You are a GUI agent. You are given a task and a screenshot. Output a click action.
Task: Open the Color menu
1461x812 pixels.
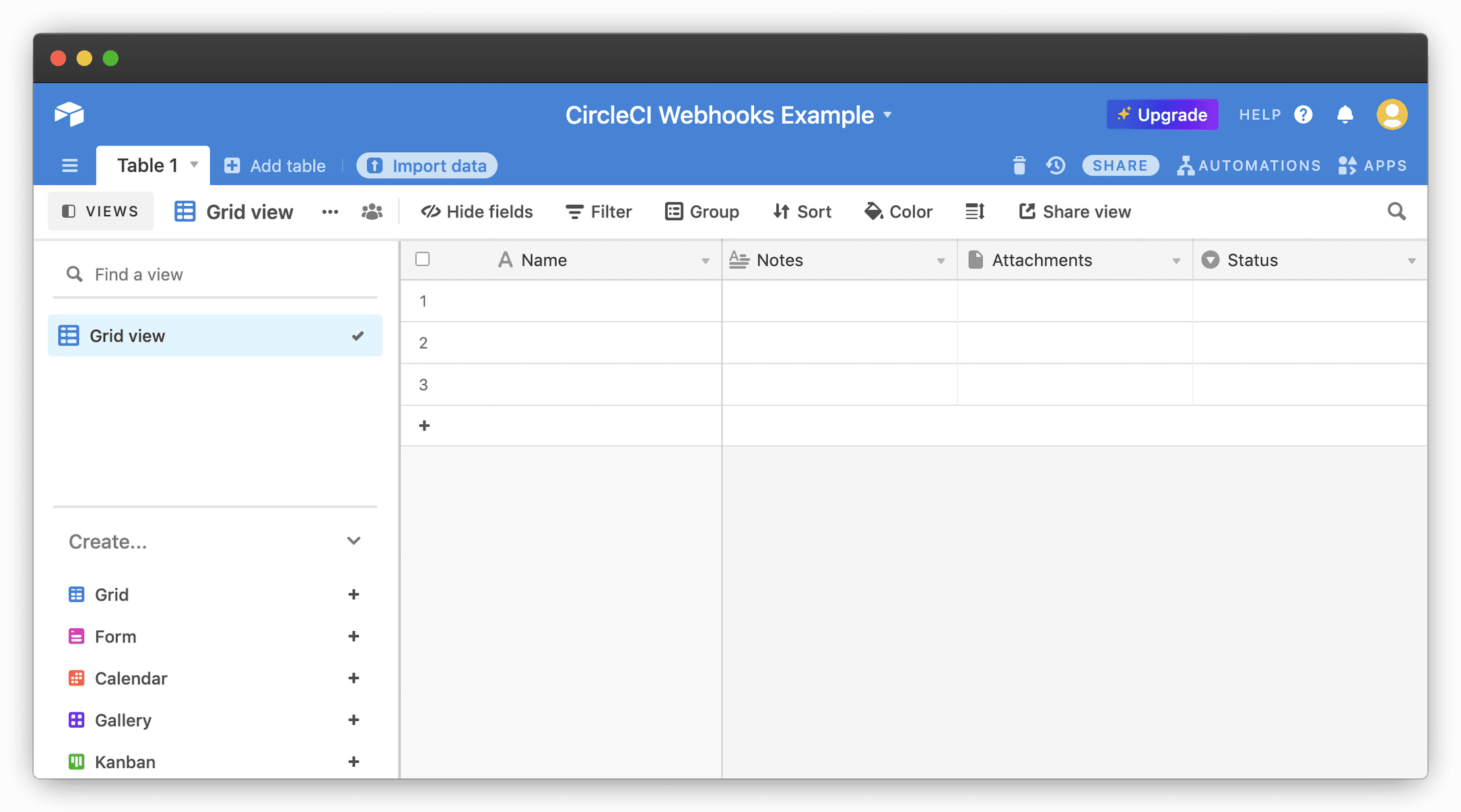point(899,212)
